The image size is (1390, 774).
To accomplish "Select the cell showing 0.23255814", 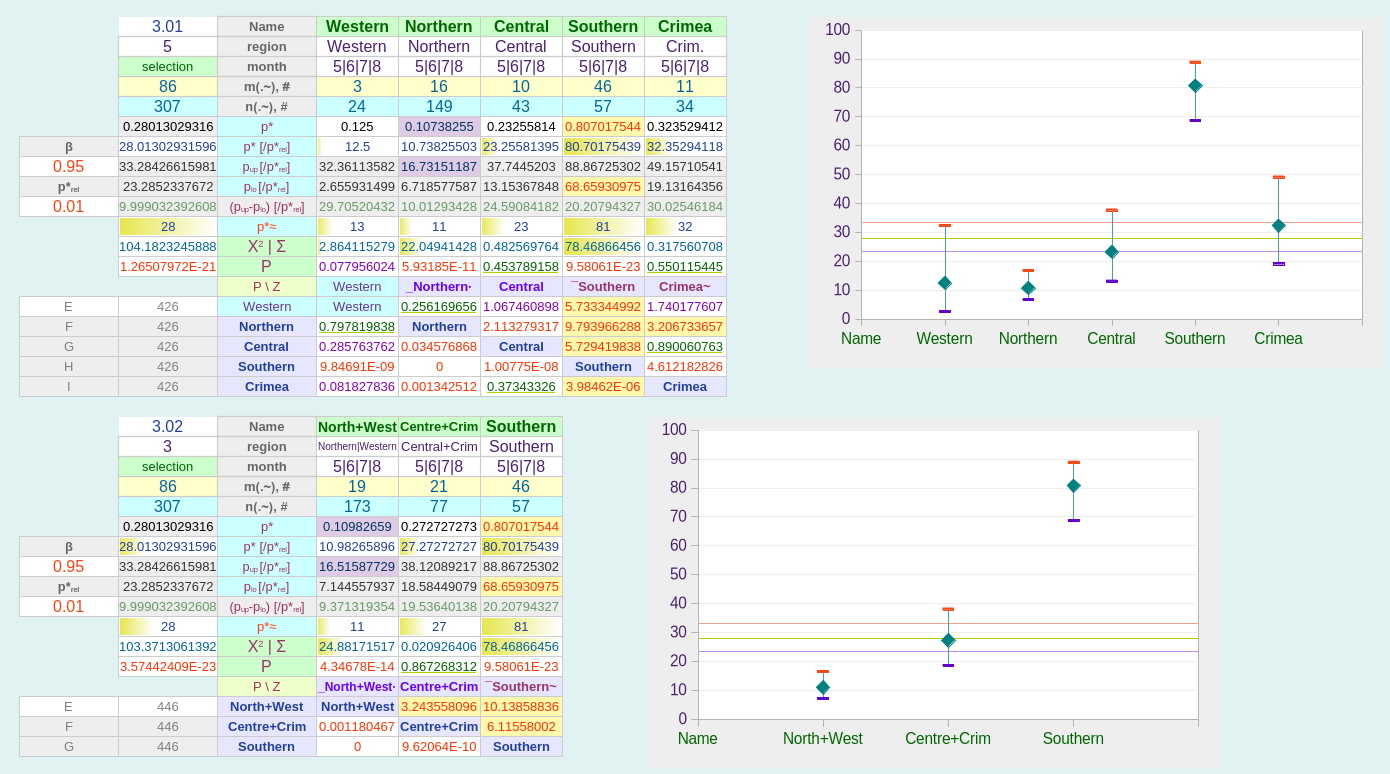I will [521, 127].
